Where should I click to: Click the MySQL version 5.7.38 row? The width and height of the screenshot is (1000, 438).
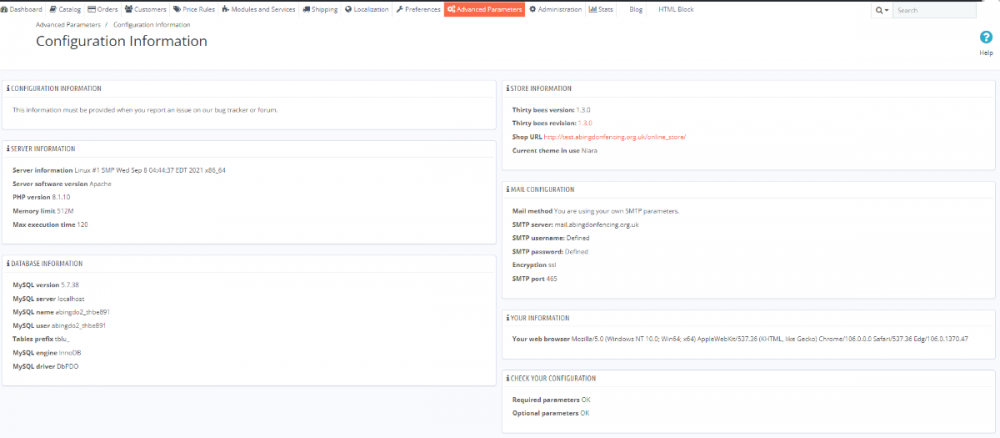click(x=45, y=285)
